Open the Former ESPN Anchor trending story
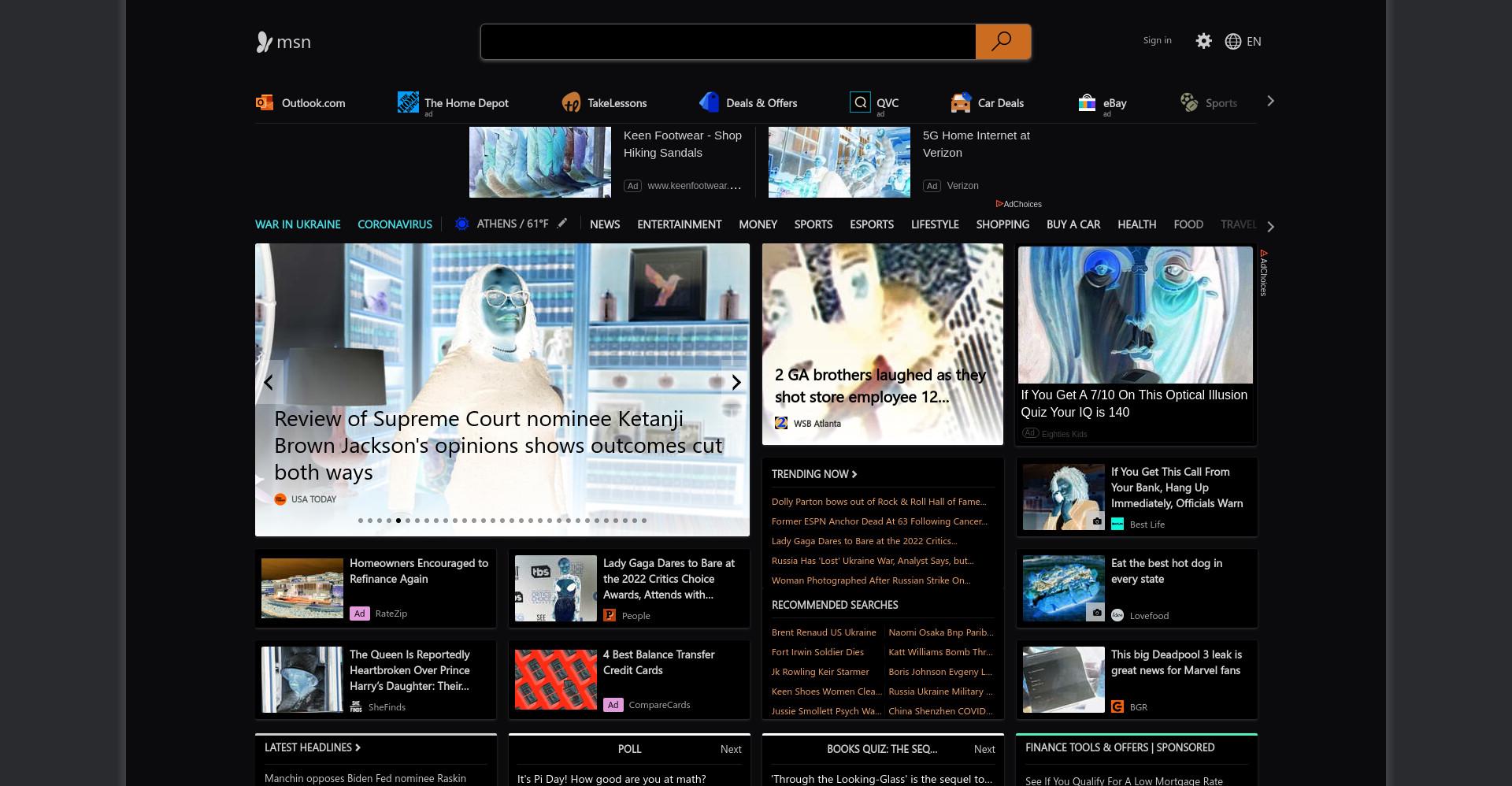 click(x=880, y=521)
